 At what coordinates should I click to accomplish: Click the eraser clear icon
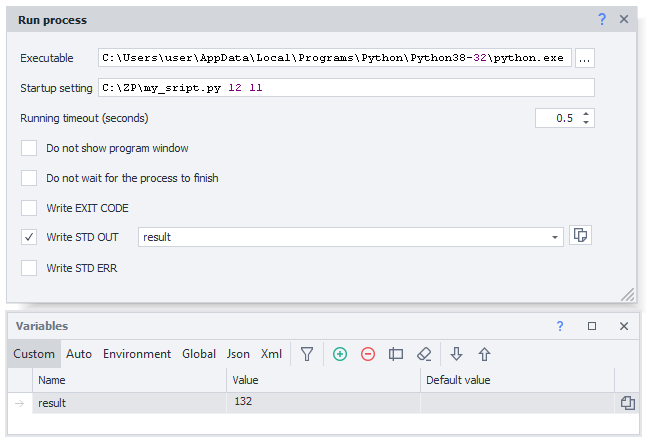point(424,354)
